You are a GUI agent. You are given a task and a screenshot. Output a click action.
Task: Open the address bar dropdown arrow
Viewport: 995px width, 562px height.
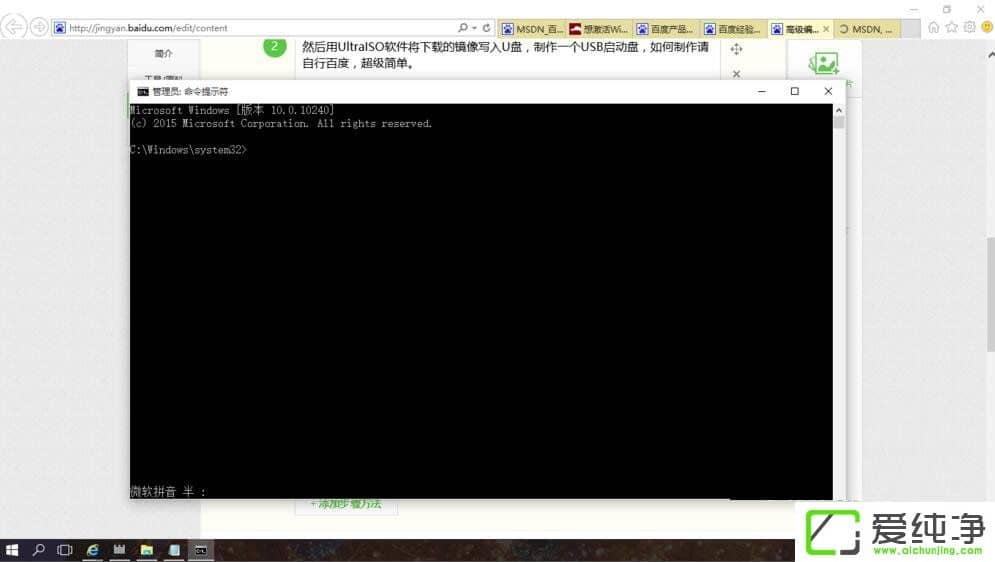coord(474,28)
